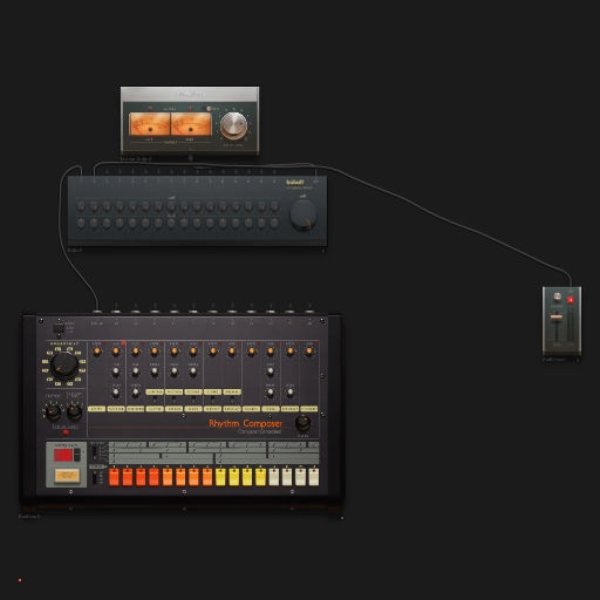The height and width of the screenshot is (600, 600).
Task: Click the slide switch left of the step scale strips
Action: pyautogui.click(x=95, y=452)
